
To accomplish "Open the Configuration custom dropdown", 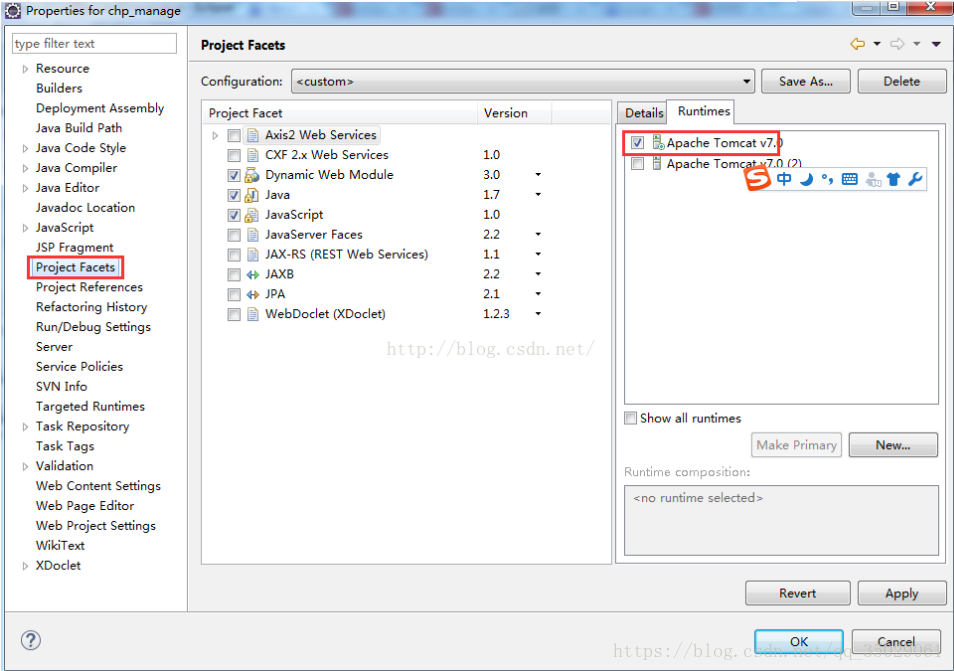I will pos(523,82).
